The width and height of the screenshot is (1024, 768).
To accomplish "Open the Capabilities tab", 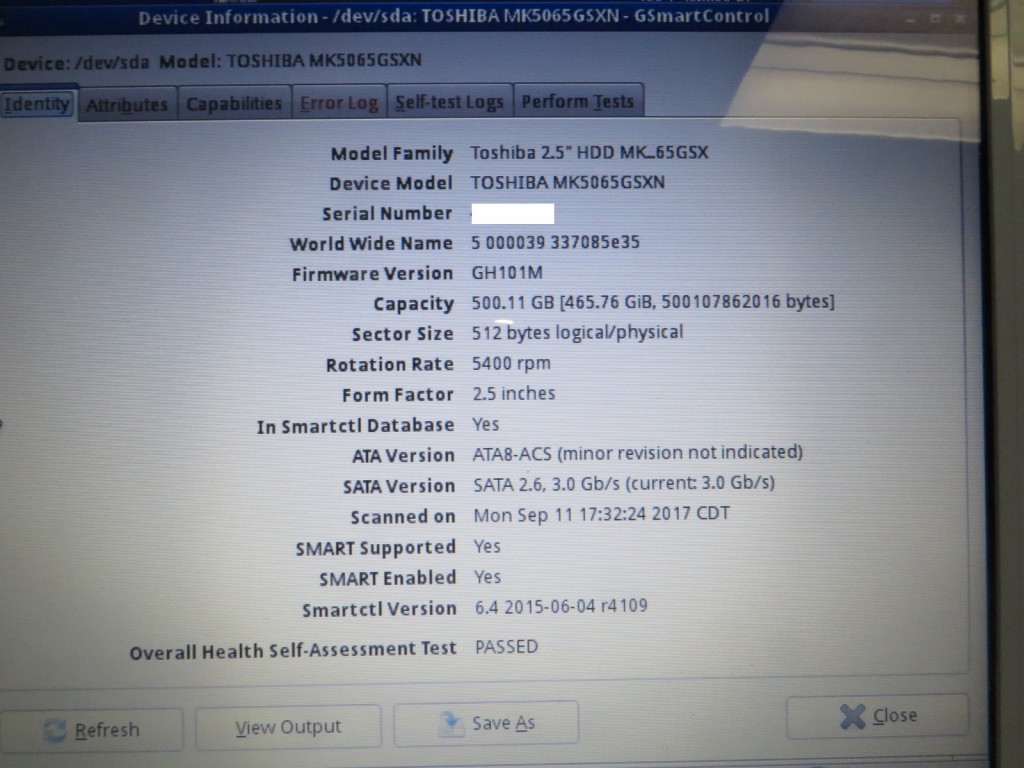I will [234, 103].
